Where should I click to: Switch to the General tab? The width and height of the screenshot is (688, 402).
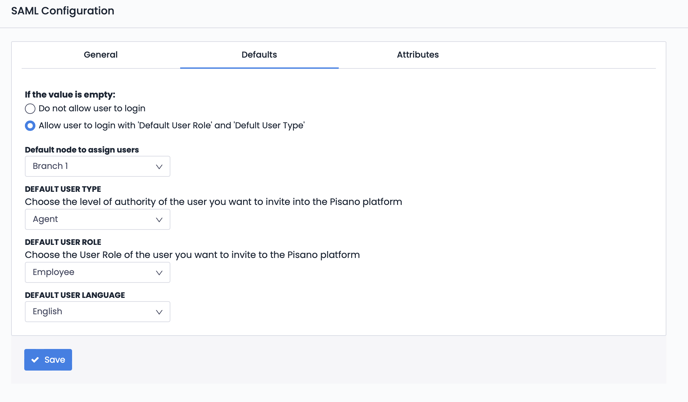point(100,55)
